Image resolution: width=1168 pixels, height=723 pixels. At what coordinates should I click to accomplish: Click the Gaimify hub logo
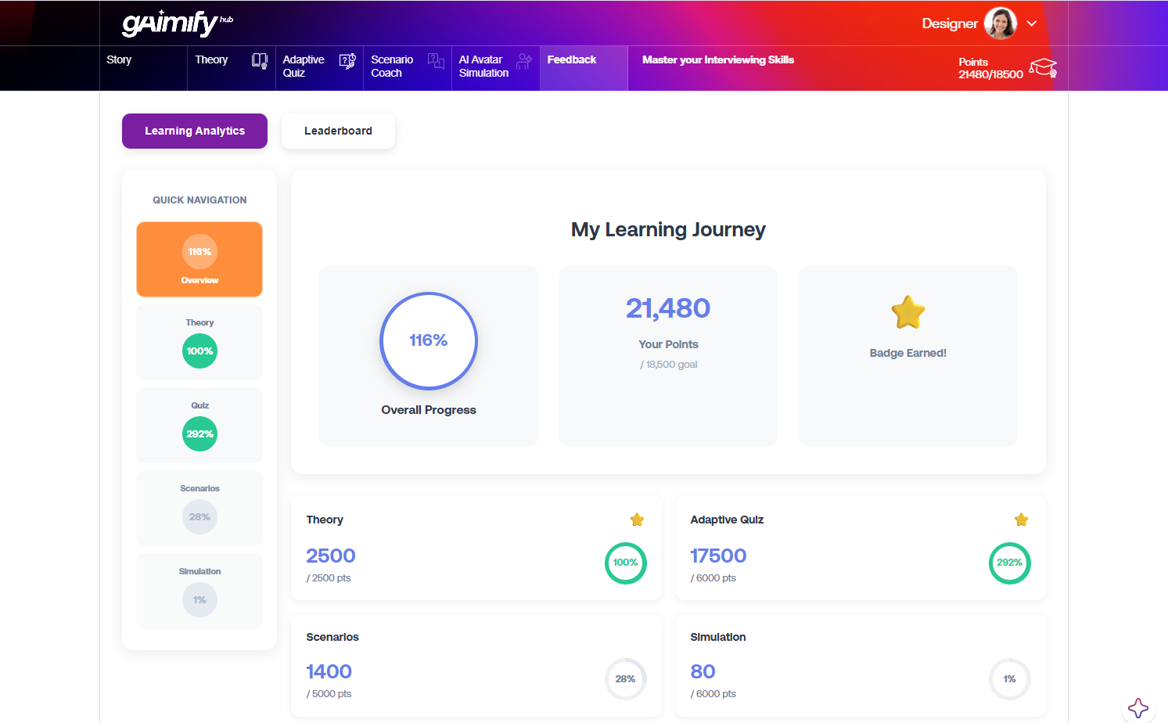pyautogui.click(x=177, y=23)
